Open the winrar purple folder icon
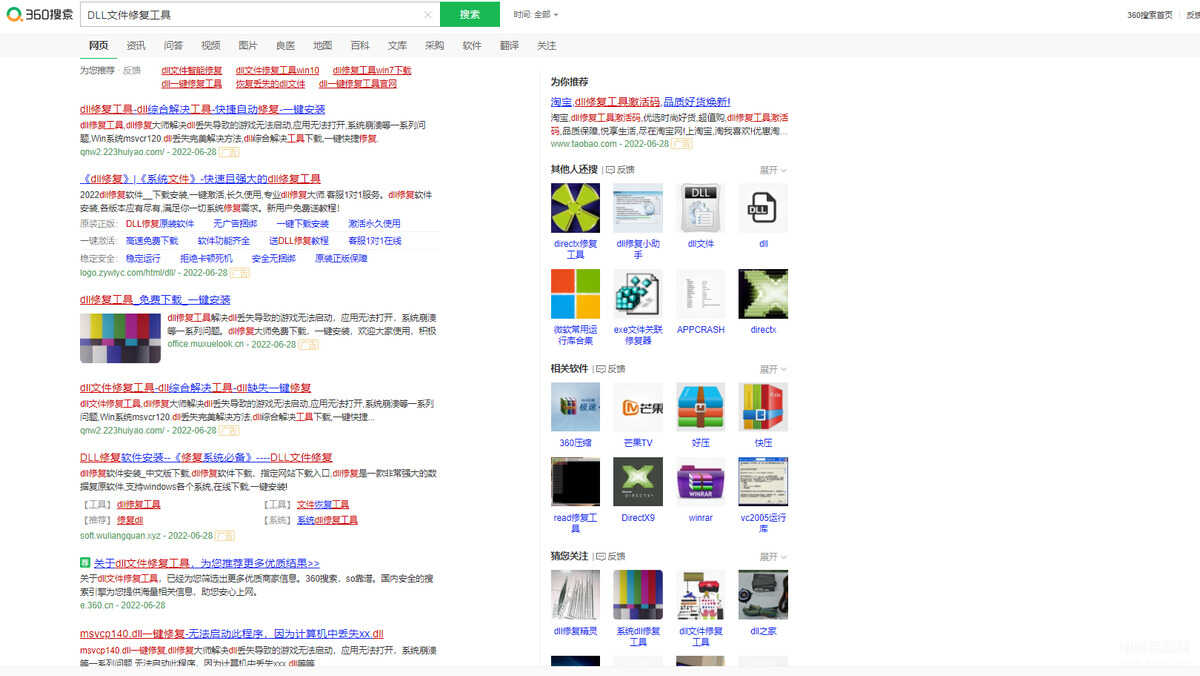Viewport: 1200px width, 676px height. [x=700, y=482]
